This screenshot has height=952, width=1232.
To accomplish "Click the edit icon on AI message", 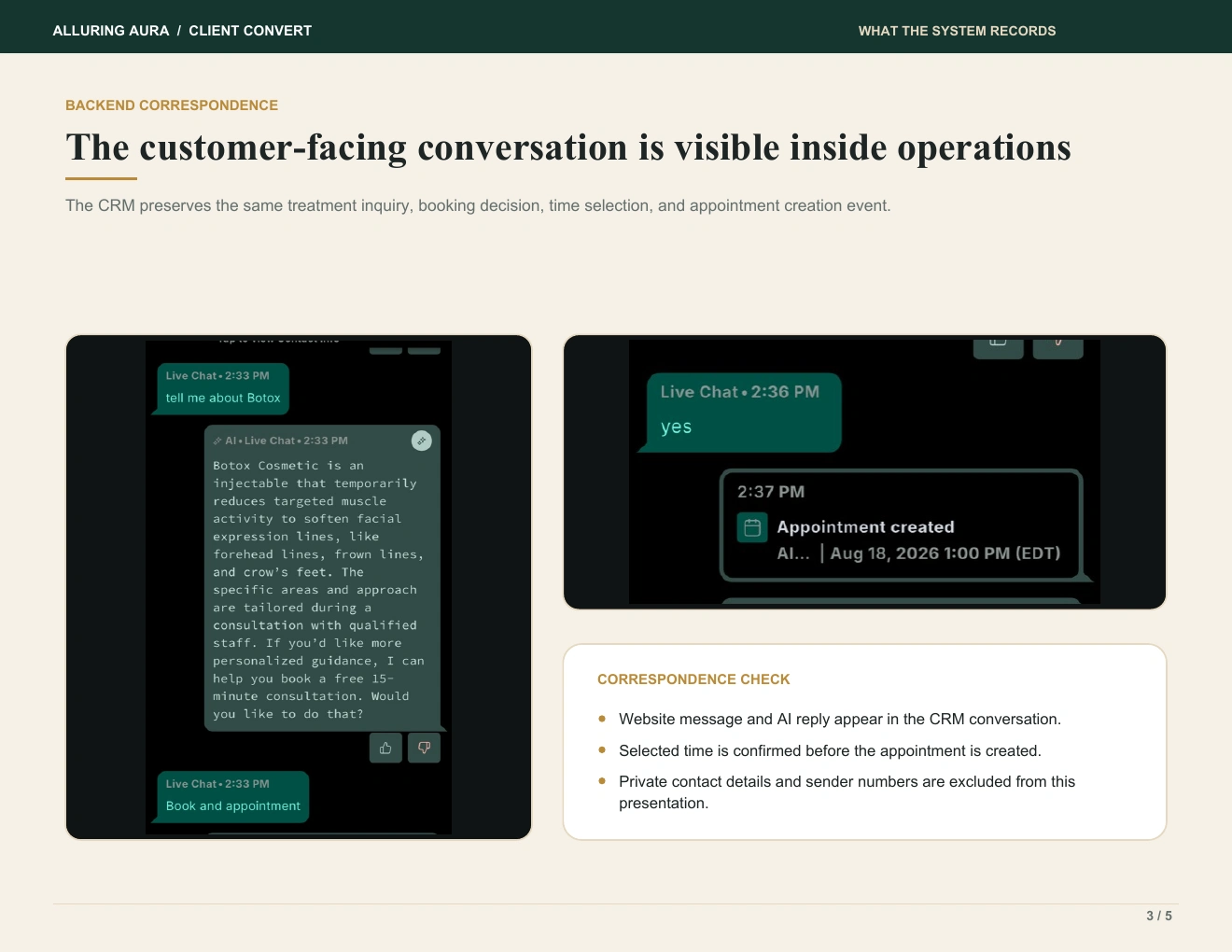I will coord(422,441).
